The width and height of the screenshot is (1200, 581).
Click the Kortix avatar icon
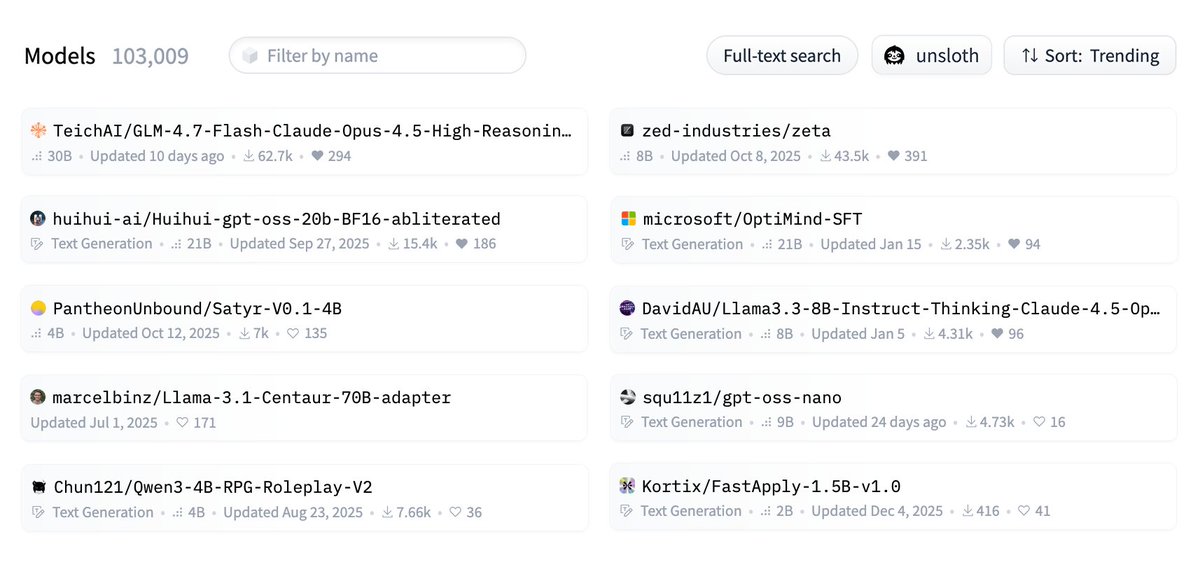click(x=628, y=486)
